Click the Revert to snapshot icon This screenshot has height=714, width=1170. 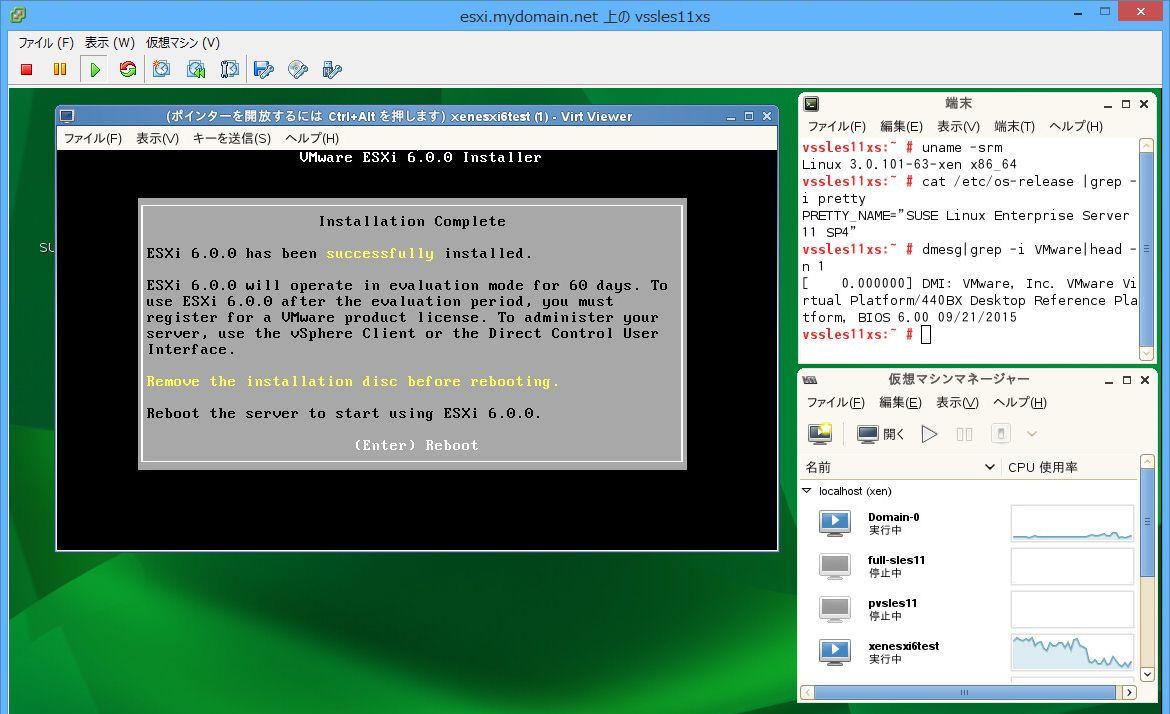(x=195, y=69)
